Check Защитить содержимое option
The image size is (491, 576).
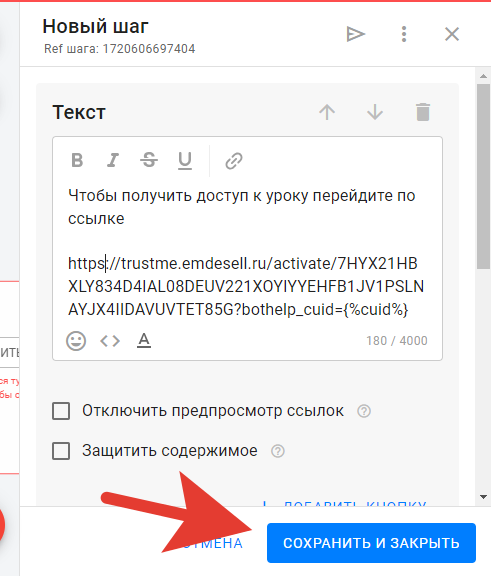pos(61,451)
